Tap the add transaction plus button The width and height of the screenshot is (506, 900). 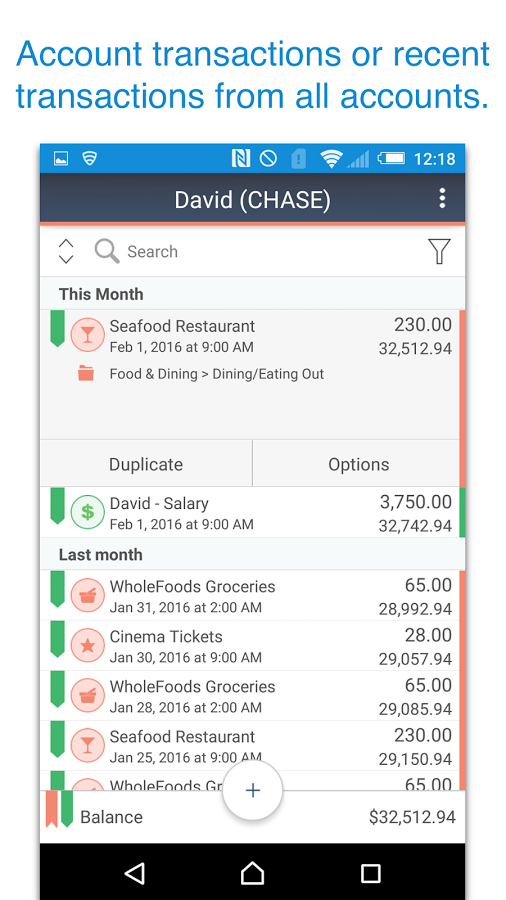(252, 790)
